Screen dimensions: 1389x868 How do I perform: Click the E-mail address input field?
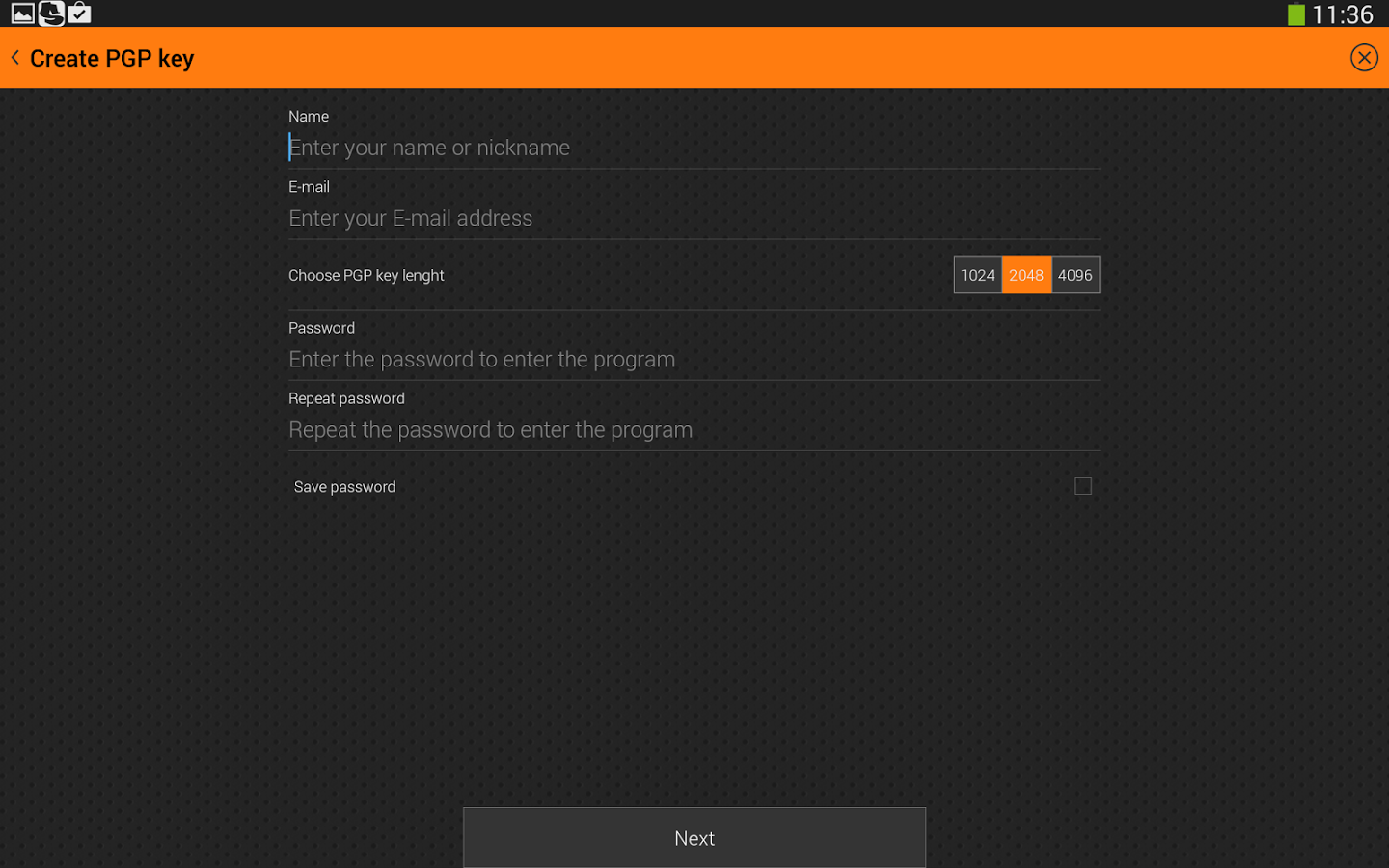(694, 218)
